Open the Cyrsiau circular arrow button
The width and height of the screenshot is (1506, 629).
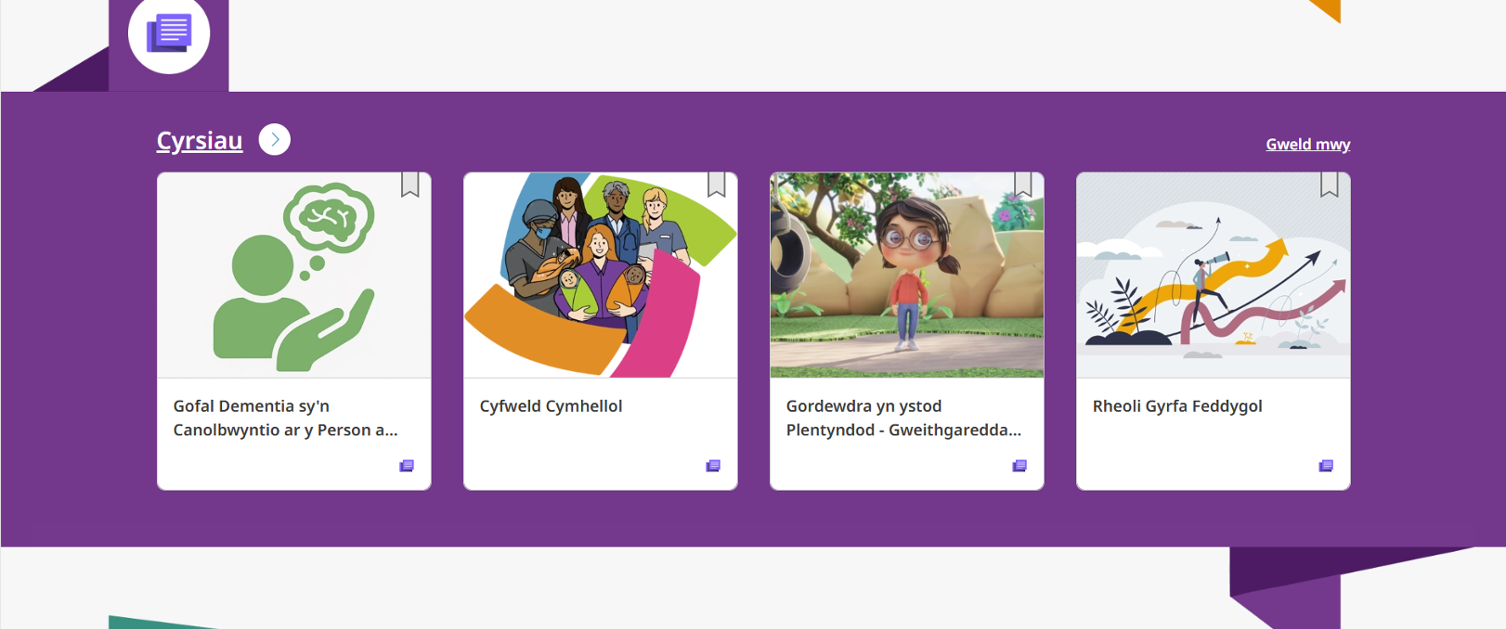point(275,140)
